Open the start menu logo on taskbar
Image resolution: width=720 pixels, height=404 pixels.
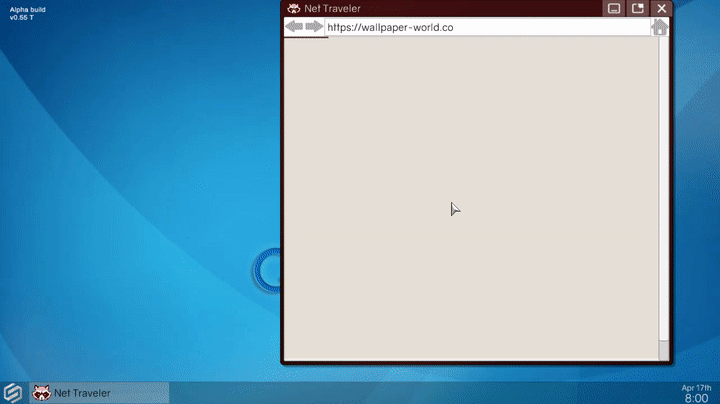(13, 393)
